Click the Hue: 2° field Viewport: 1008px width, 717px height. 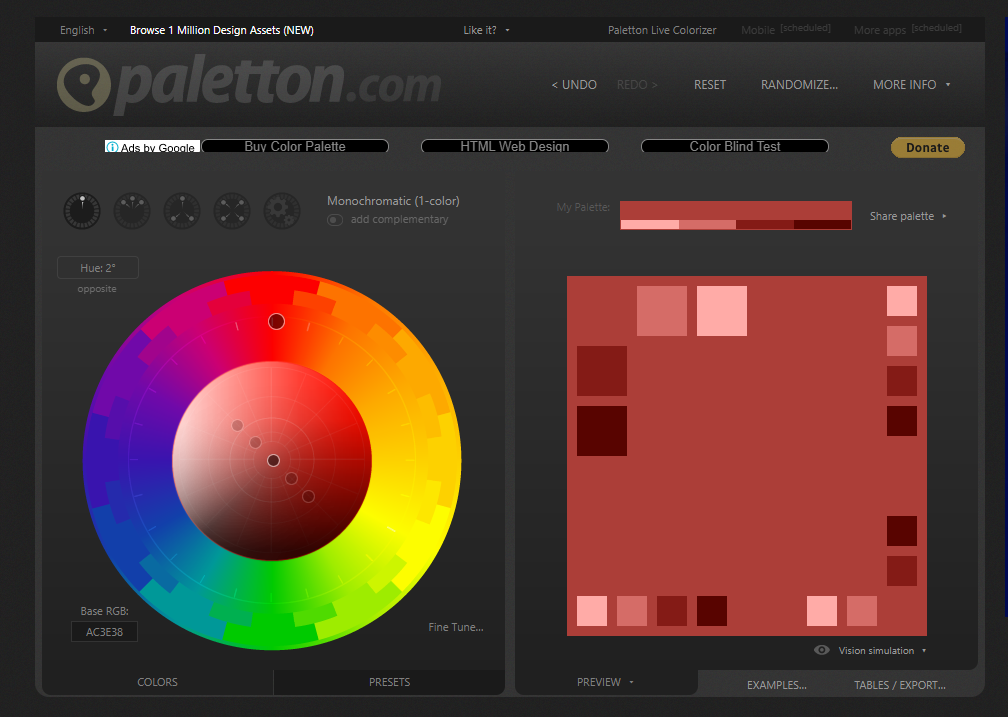(98, 268)
